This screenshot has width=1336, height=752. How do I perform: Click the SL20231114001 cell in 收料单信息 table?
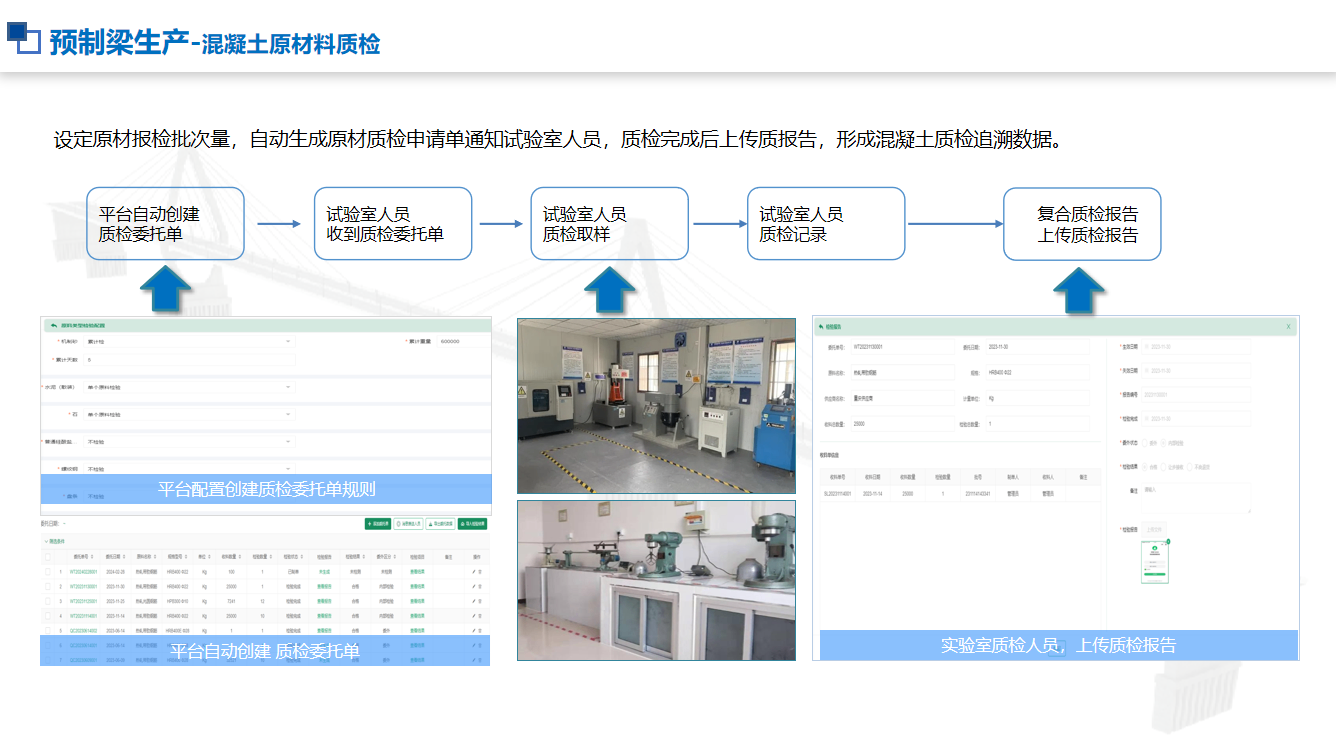(x=839, y=494)
